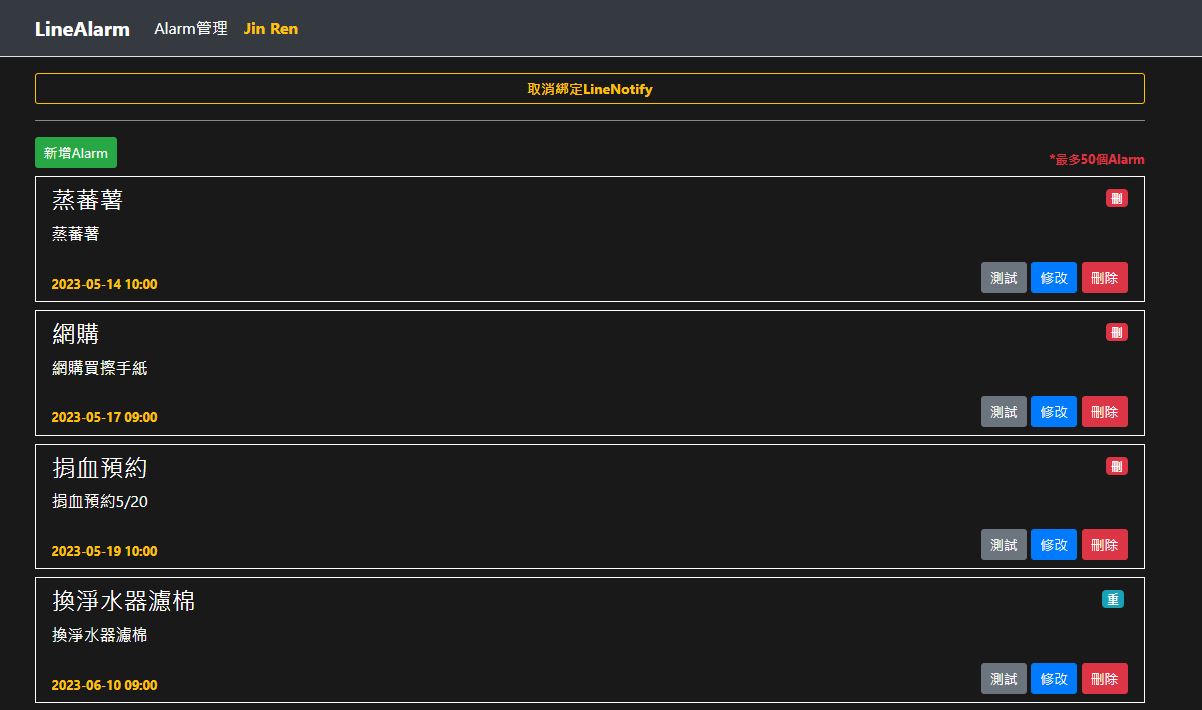Viewport: 1202px width, 710px height.
Task: Click the red 刪 badge on 捐血預約 alarm
Action: pyautogui.click(x=1116, y=466)
